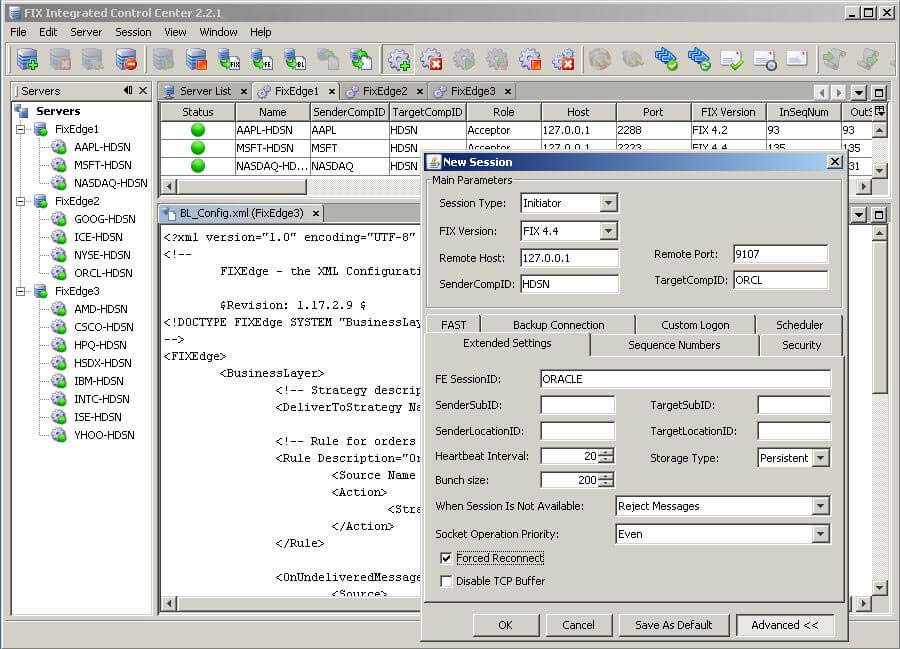Click the FE SessionID input field
The width and height of the screenshot is (900, 649).
point(685,379)
